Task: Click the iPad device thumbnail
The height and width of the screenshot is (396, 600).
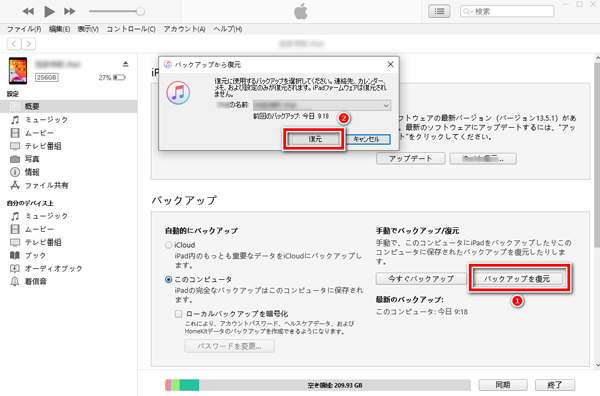Action: click(18, 71)
